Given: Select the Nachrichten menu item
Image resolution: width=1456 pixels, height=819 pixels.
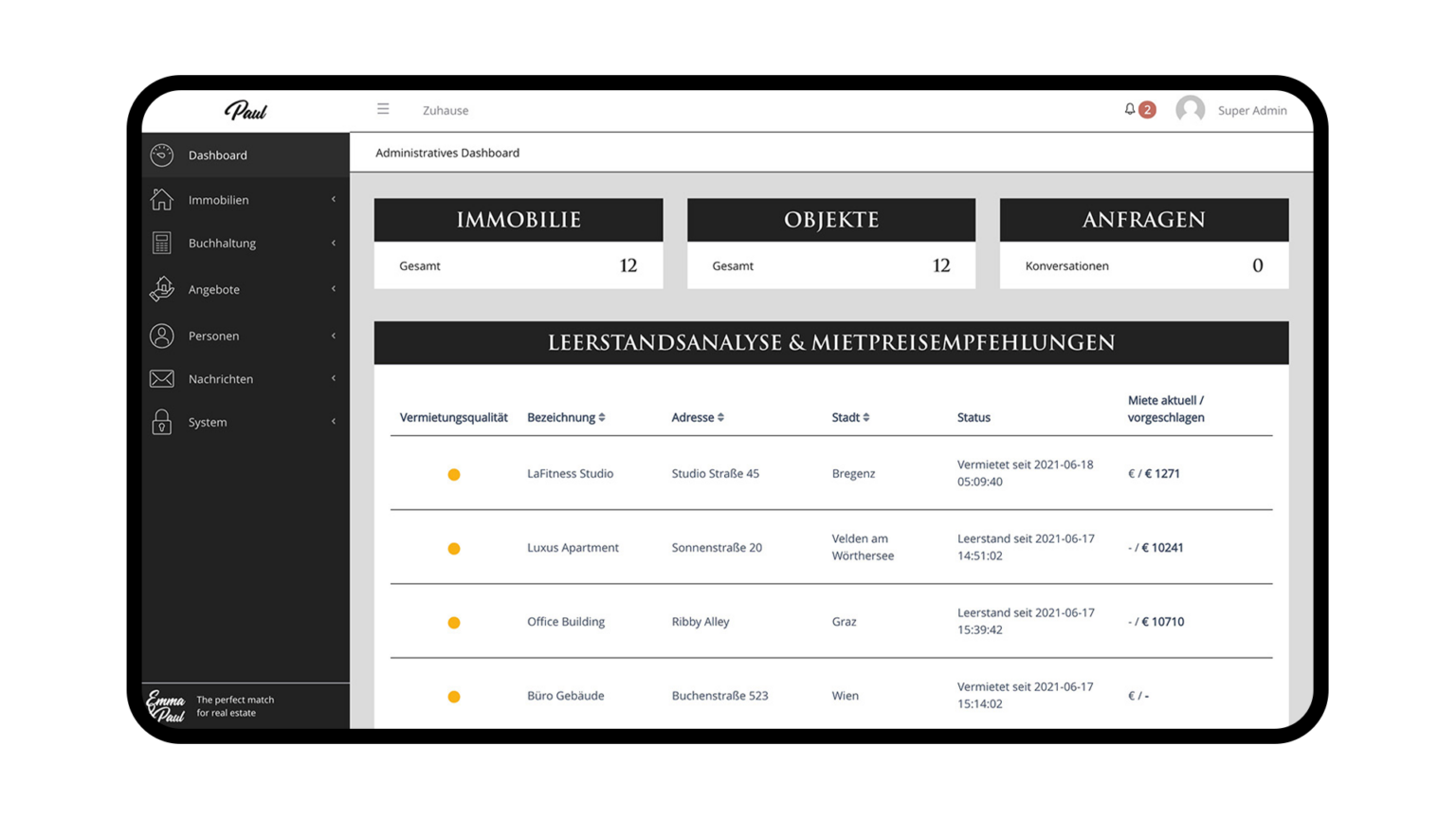Looking at the screenshot, I should click(221, 379).
